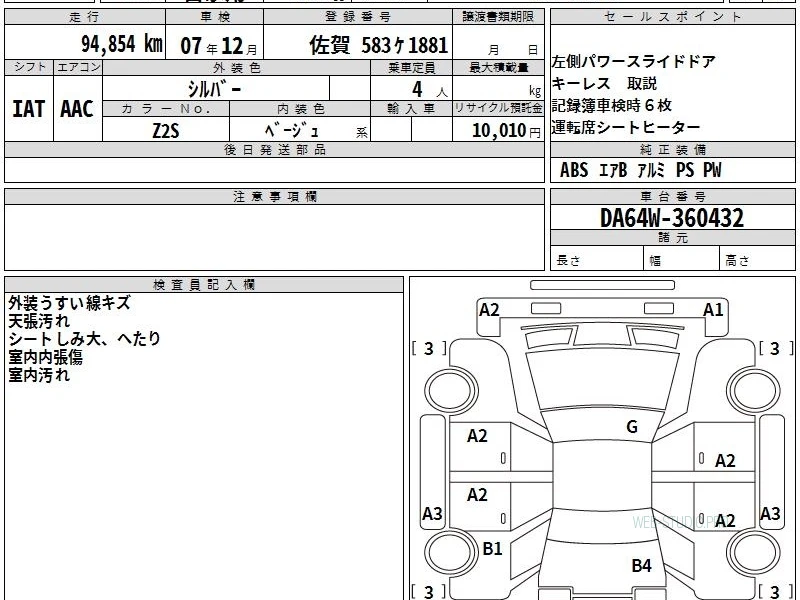
Task: Click sales point "記録簿車検時6枚"
Action: [612, 106]
